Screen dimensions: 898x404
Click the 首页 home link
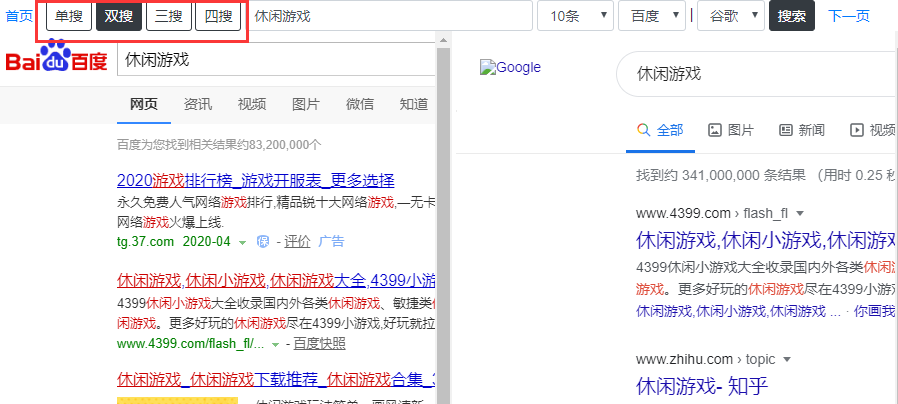coord(19,16)
